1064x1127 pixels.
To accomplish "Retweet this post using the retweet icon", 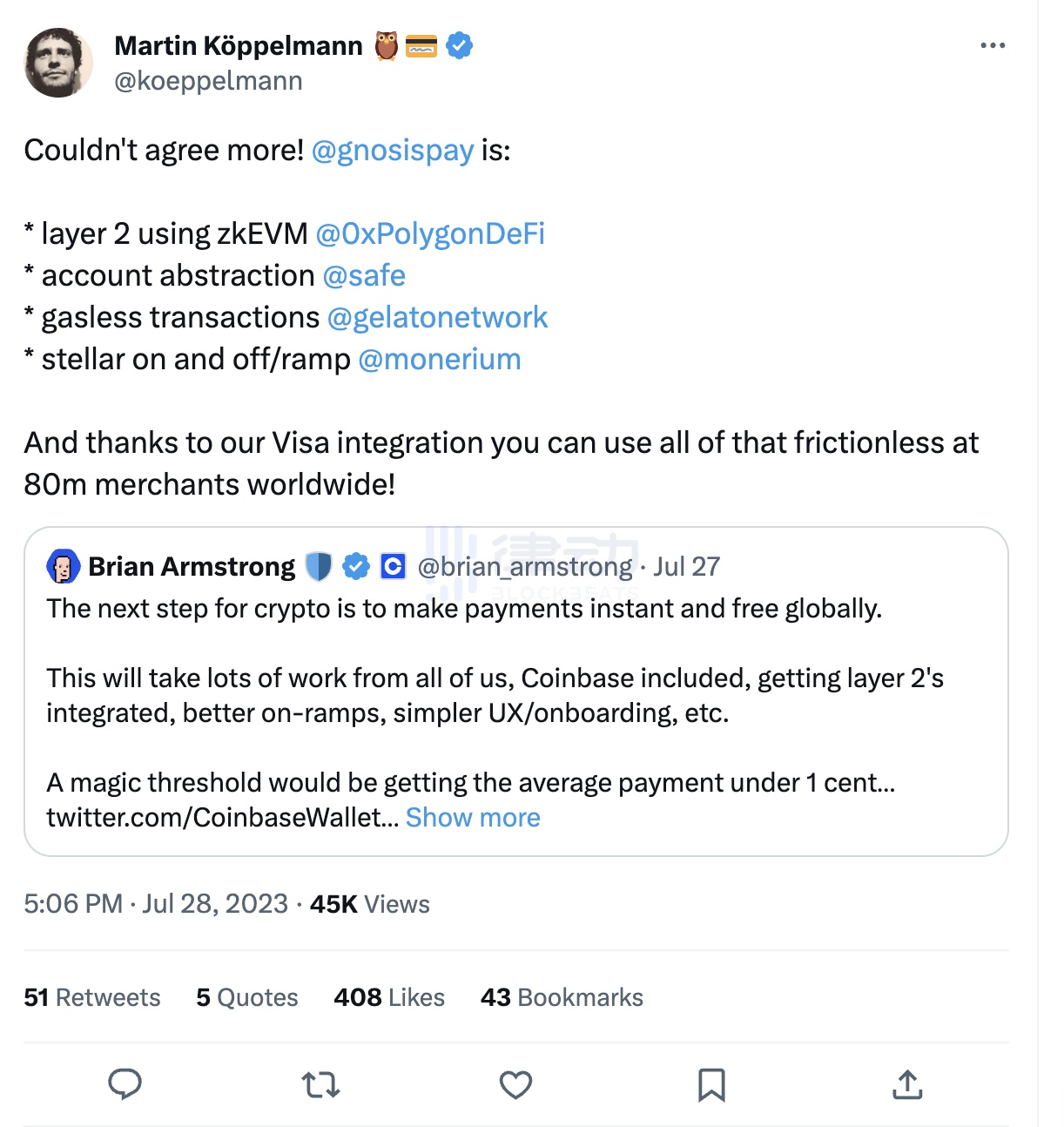I will [320, 1084].
